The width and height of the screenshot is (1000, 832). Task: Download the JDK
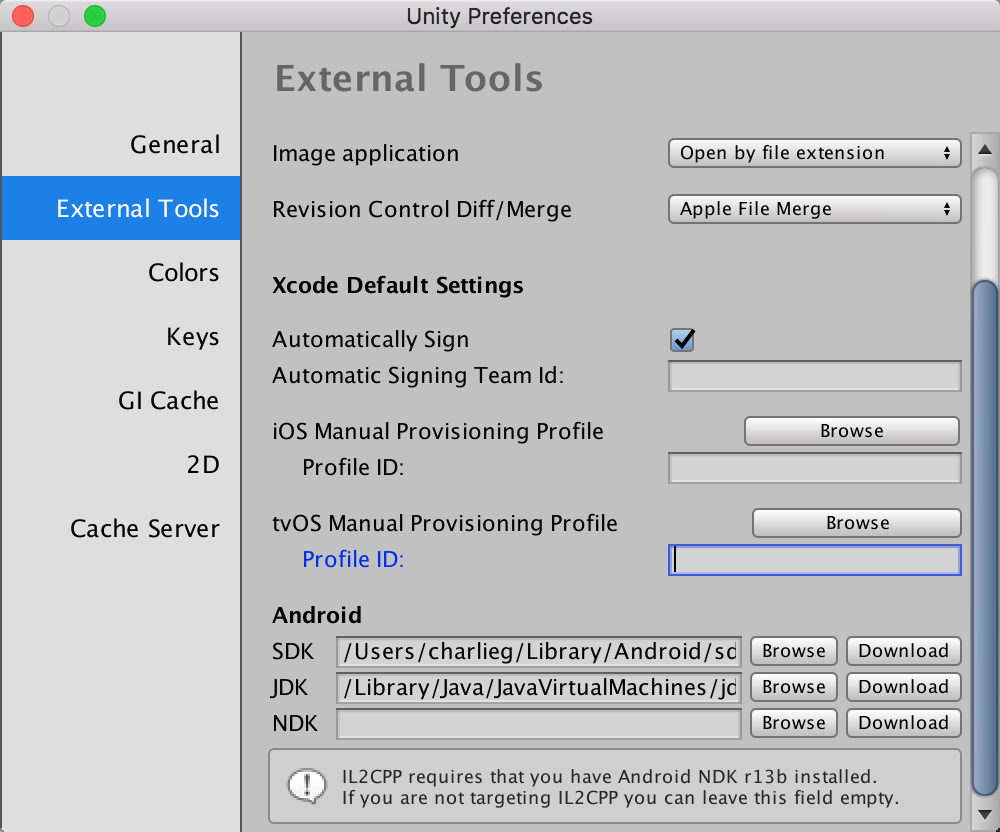click(x=903, y=687)
